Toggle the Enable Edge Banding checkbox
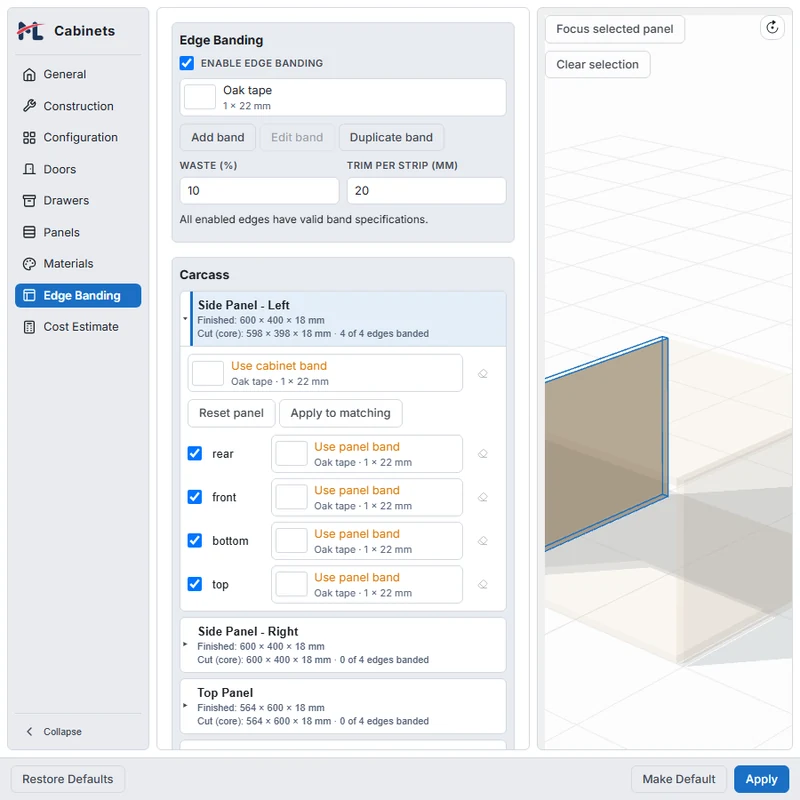This screenshot has width=800, height=800. [x=187, y=63]
